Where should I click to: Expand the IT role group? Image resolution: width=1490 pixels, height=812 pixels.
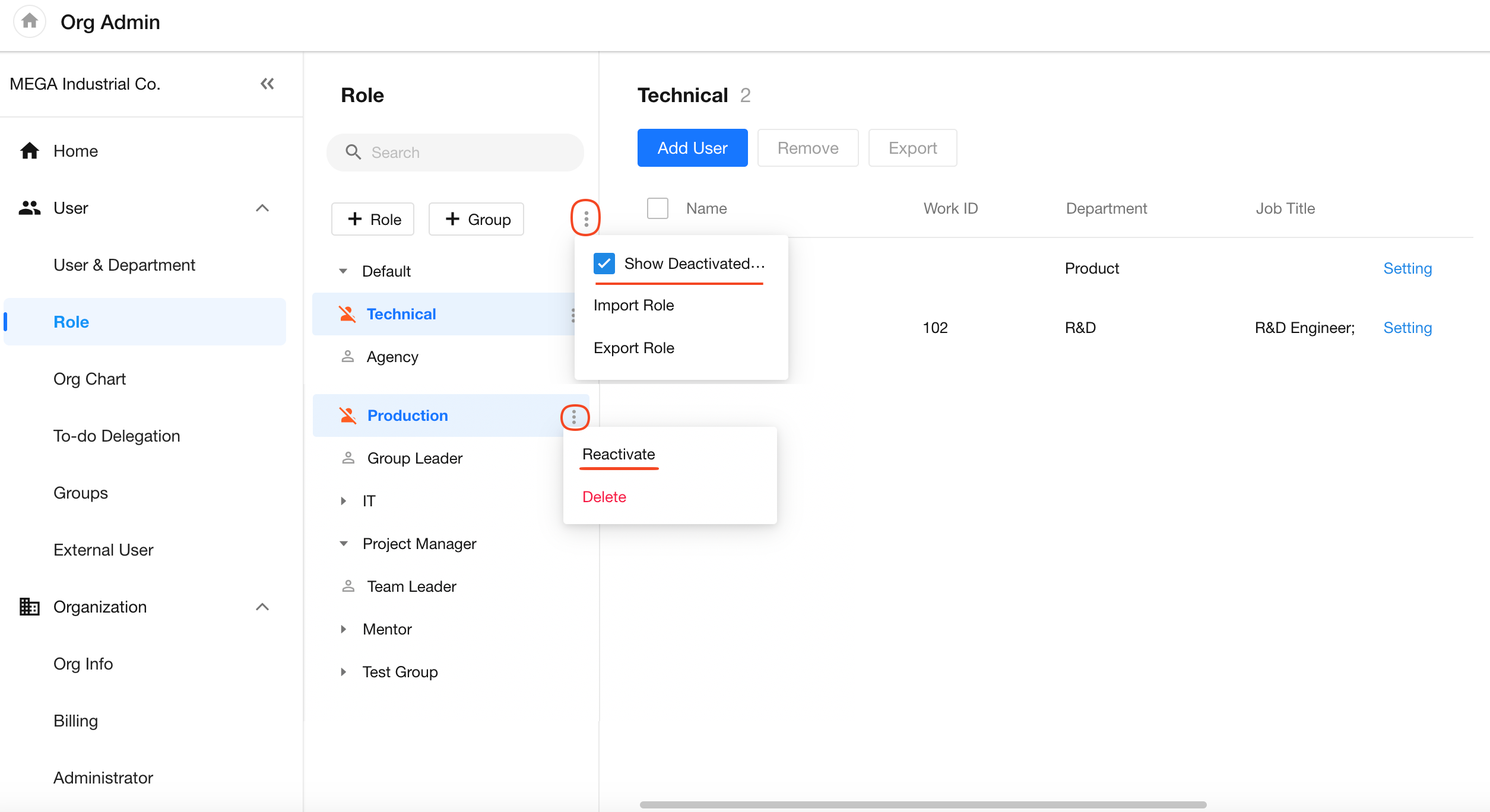point(343,501)
